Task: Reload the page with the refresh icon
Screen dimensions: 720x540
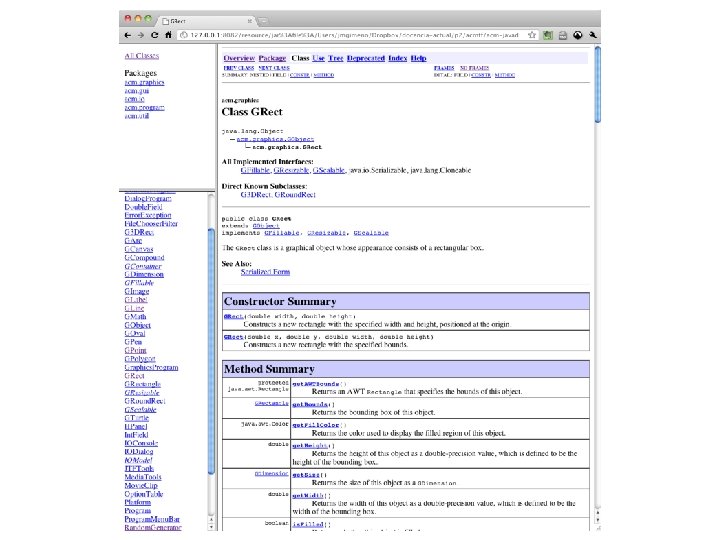Action: [x=155, y=35]
